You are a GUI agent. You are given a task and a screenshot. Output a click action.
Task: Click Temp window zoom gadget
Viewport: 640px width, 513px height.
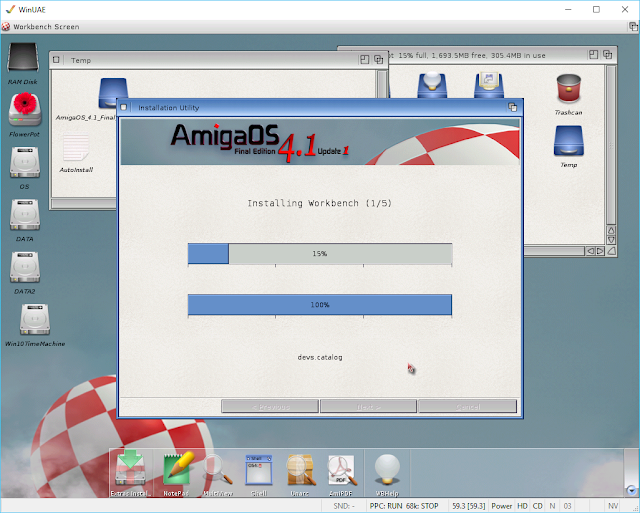click(364, 60)
